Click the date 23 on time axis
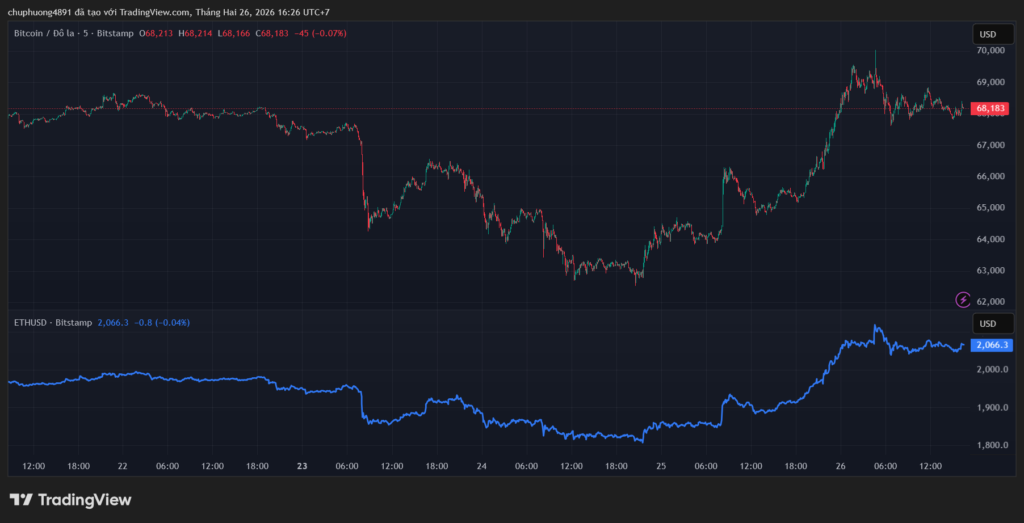 pos(300,466)
